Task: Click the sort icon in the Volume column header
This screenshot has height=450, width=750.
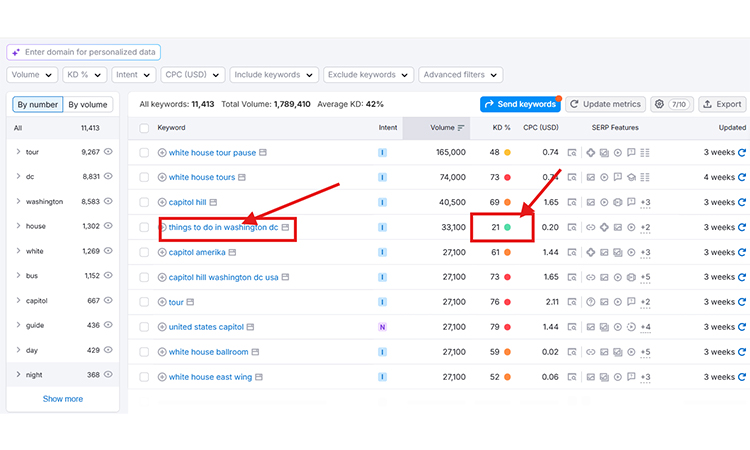Action: pos(461,128)
